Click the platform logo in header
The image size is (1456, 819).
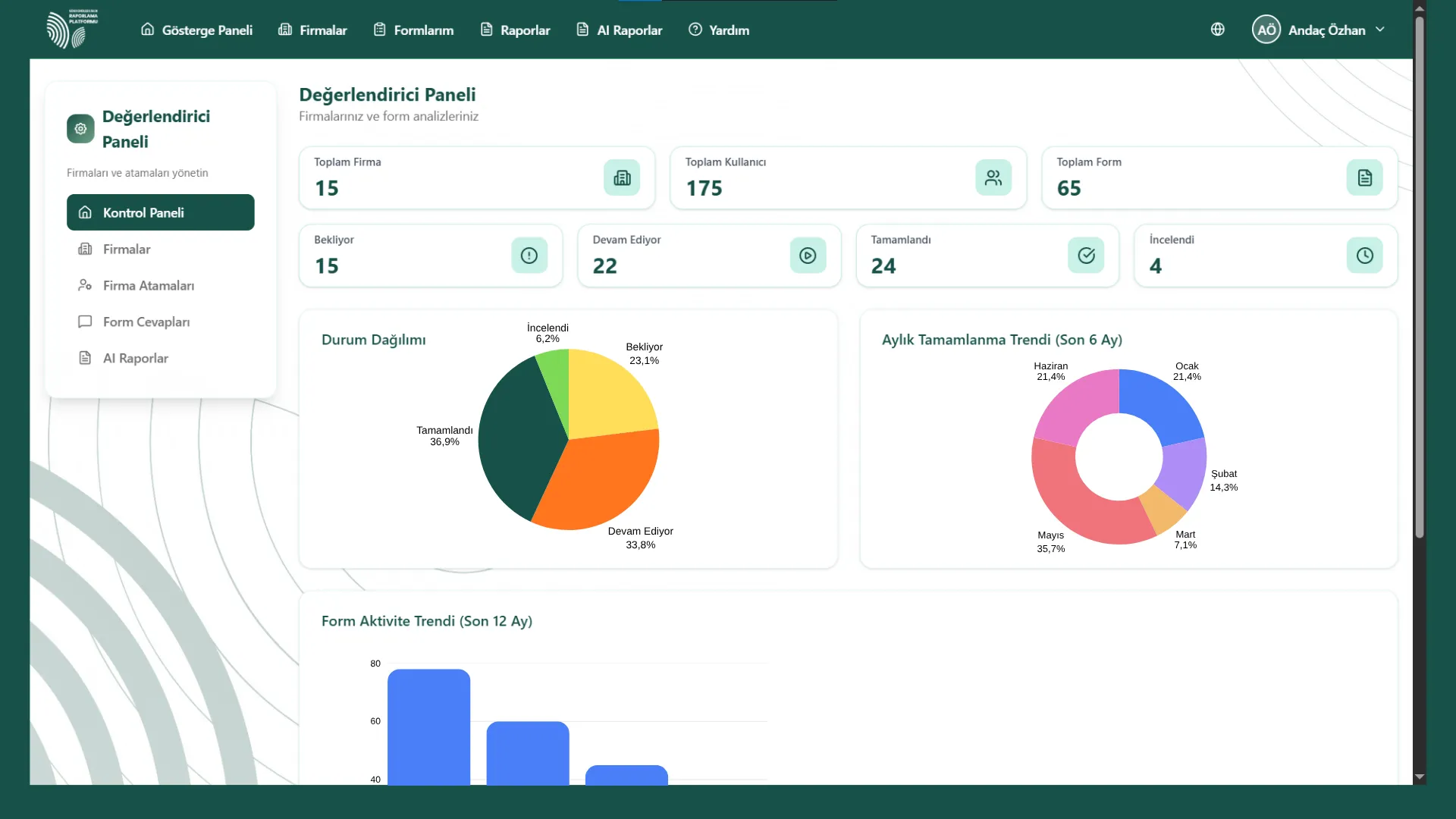[72, 29]
